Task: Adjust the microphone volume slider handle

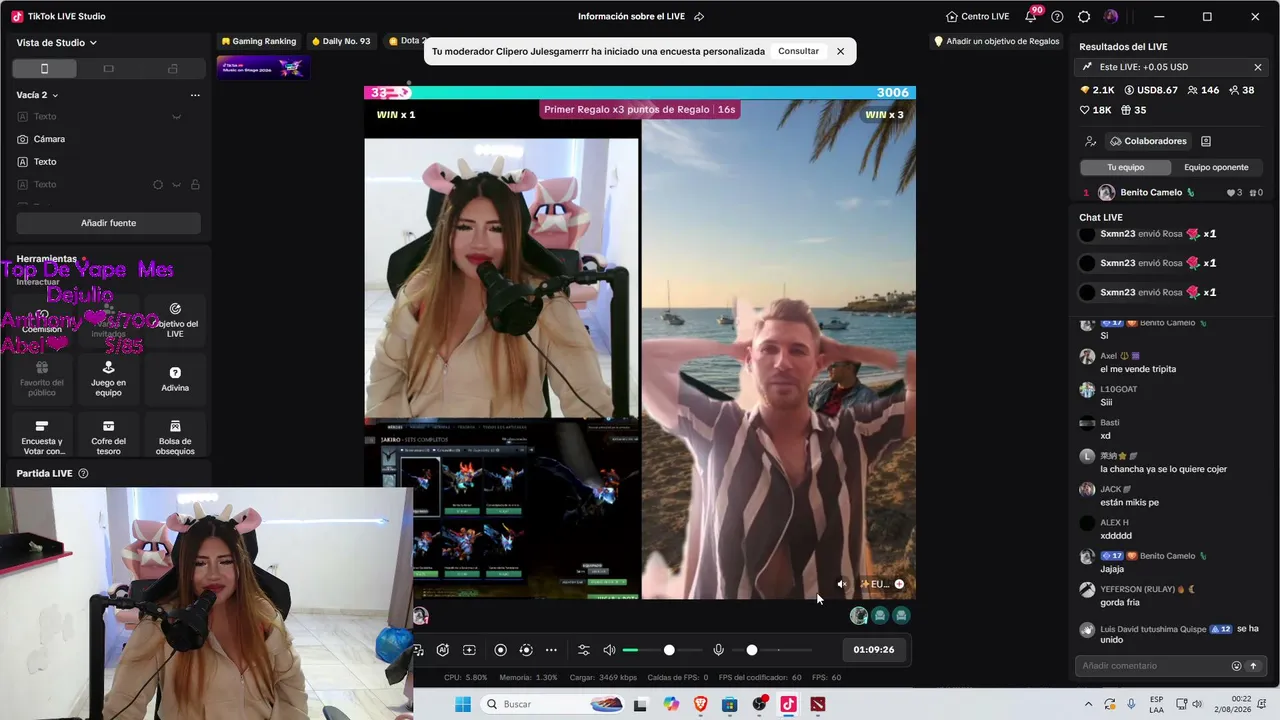Action: [752, 650]
